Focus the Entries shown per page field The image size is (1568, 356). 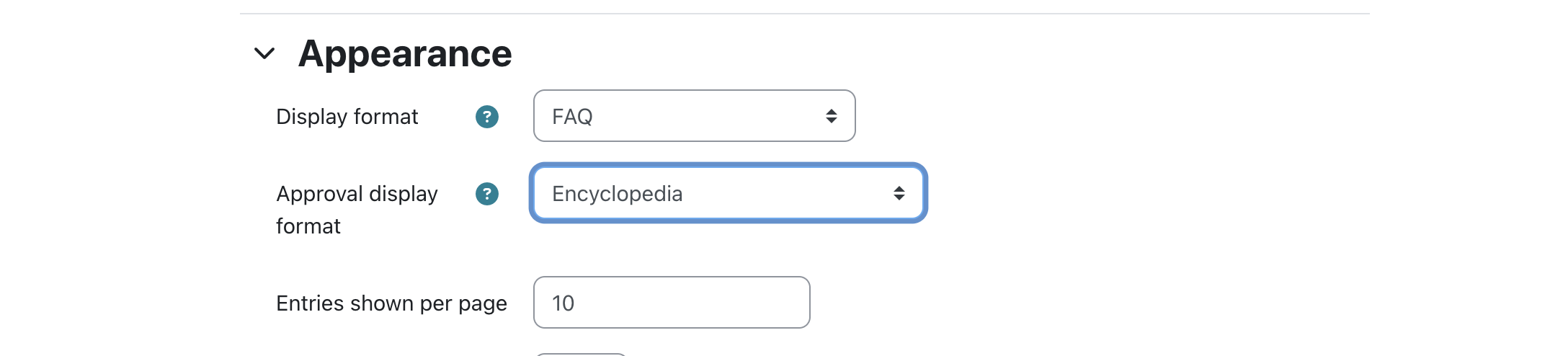click(x=672, y=303)
